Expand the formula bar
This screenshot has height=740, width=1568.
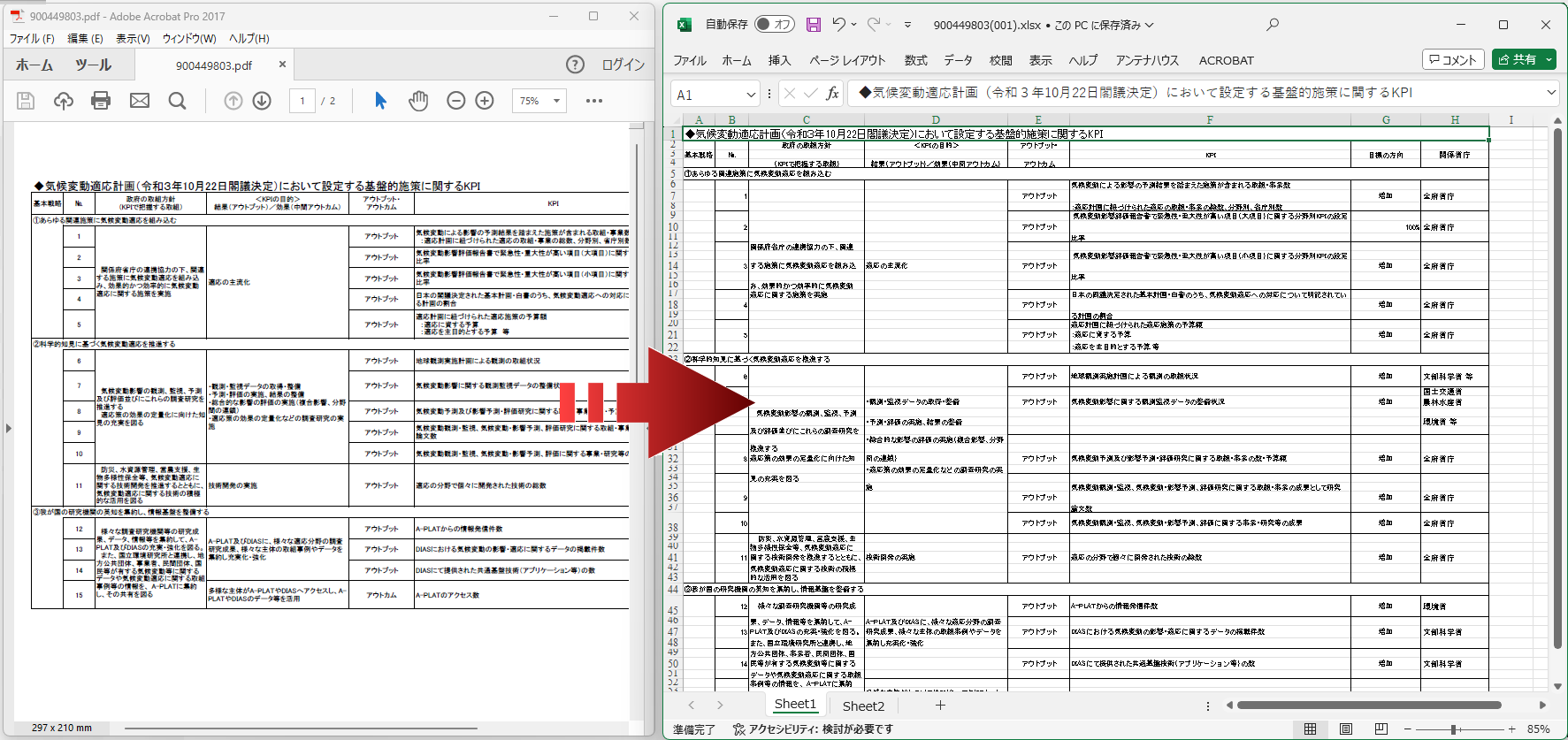1551,92
